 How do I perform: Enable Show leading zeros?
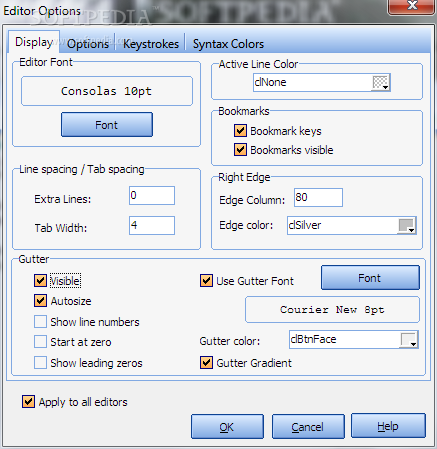40,362
